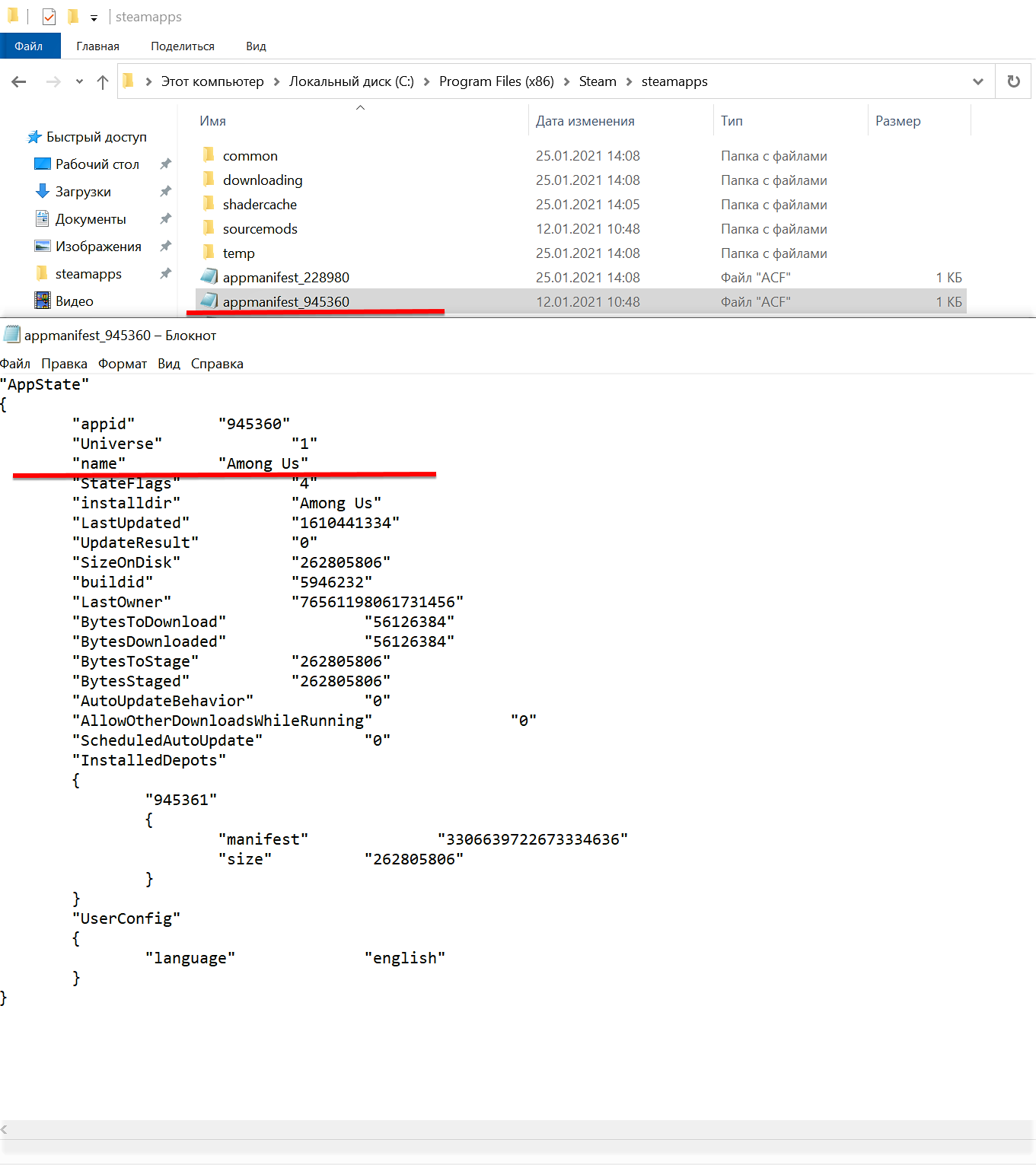Click quick access properties checkmark icon

pos(49,17)
